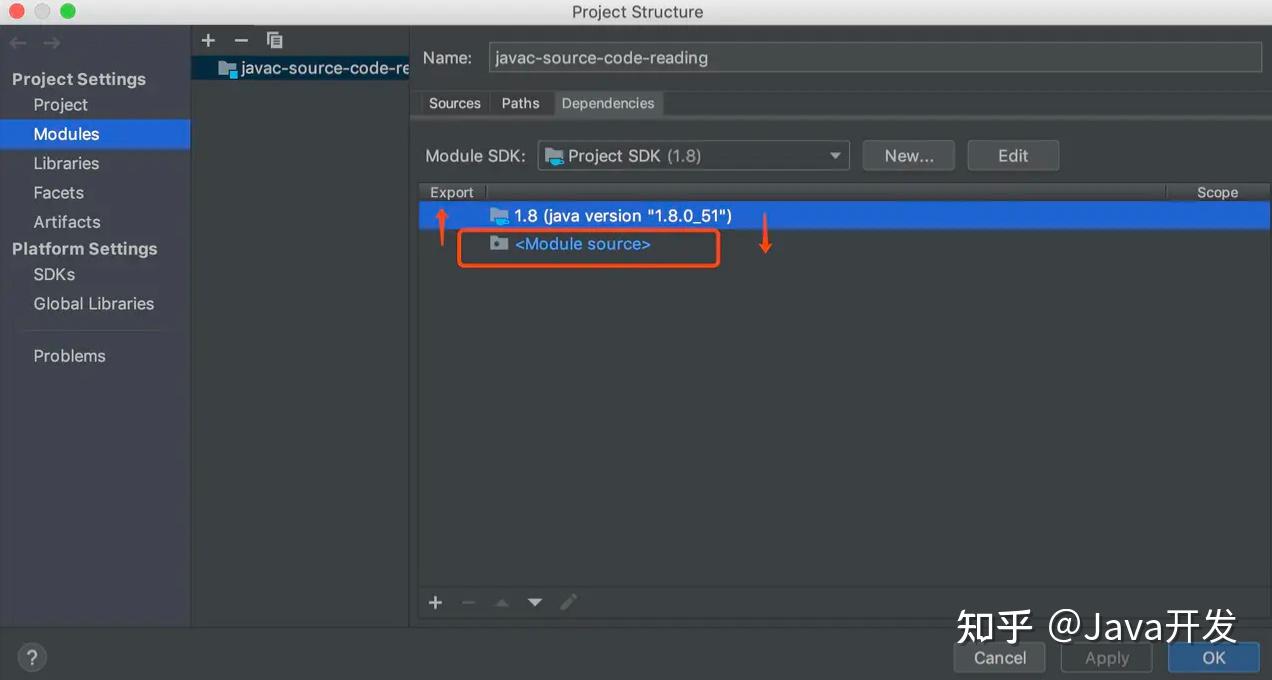Click Project SDK icon in dropdown
Screen dimensions: 1272x680
point(554,156)
